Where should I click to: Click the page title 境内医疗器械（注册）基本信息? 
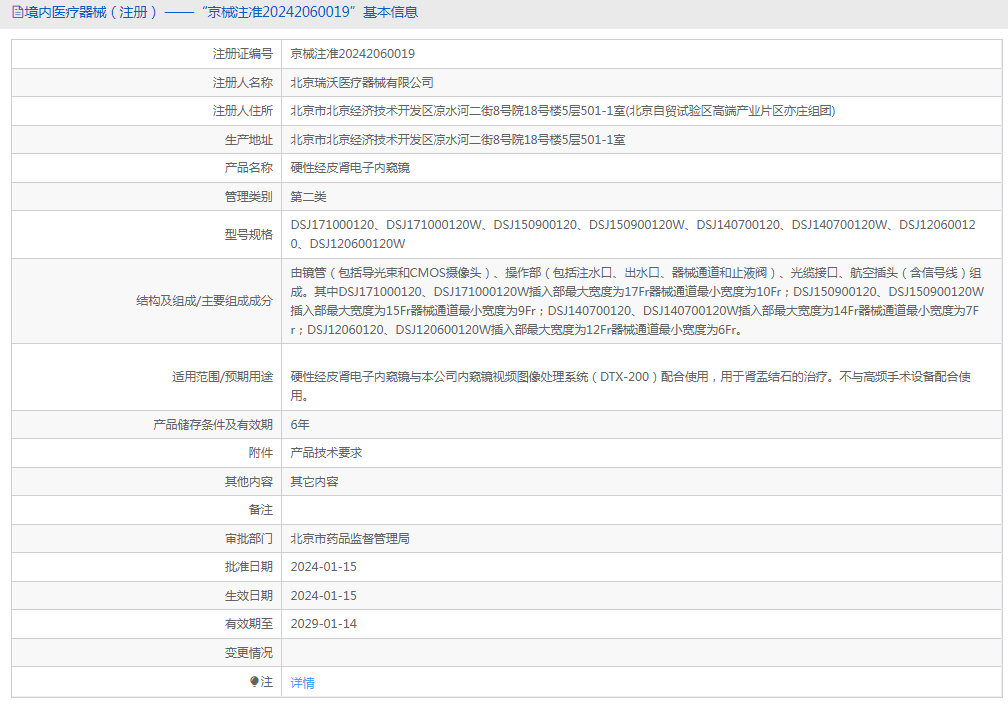[221, 12]
